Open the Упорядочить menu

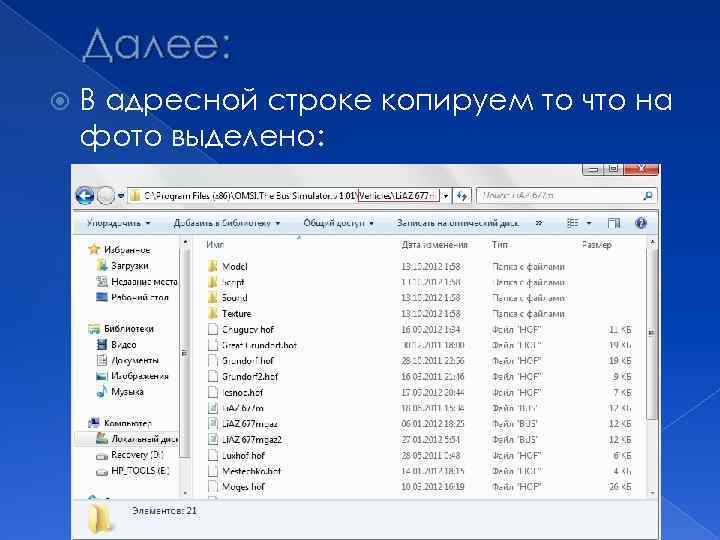118,223
